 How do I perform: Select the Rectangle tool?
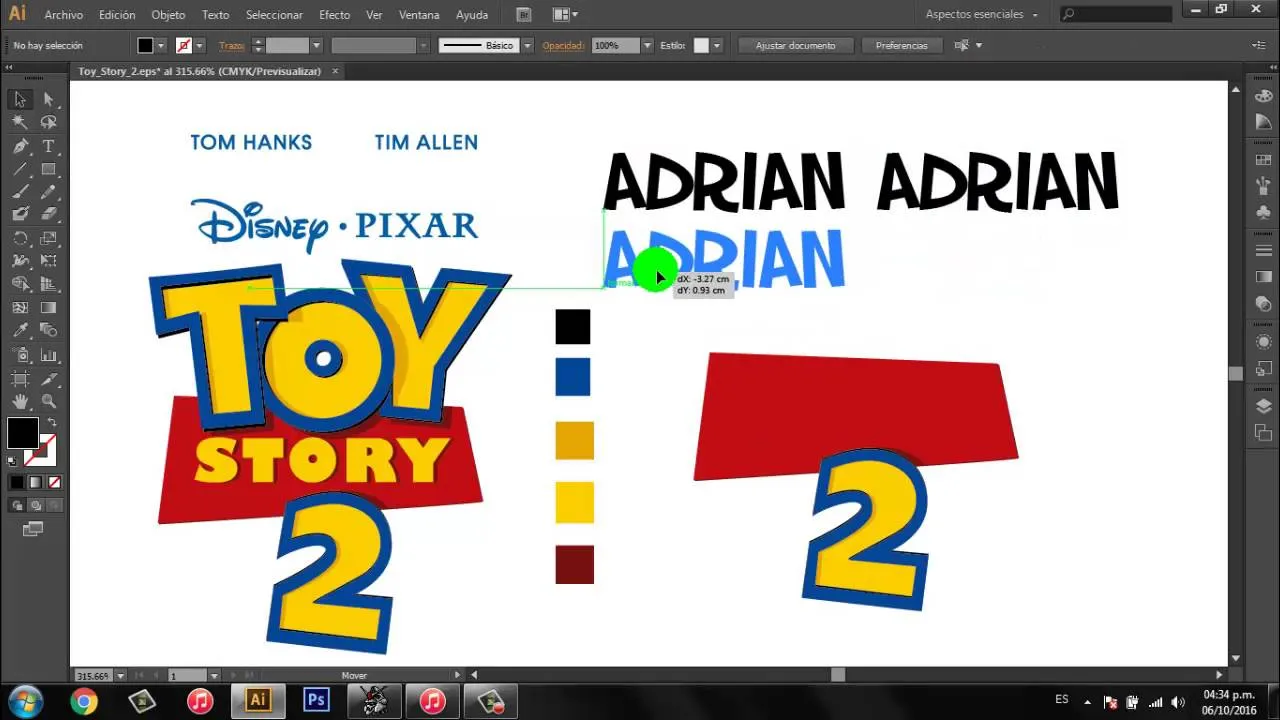point(48,169)
